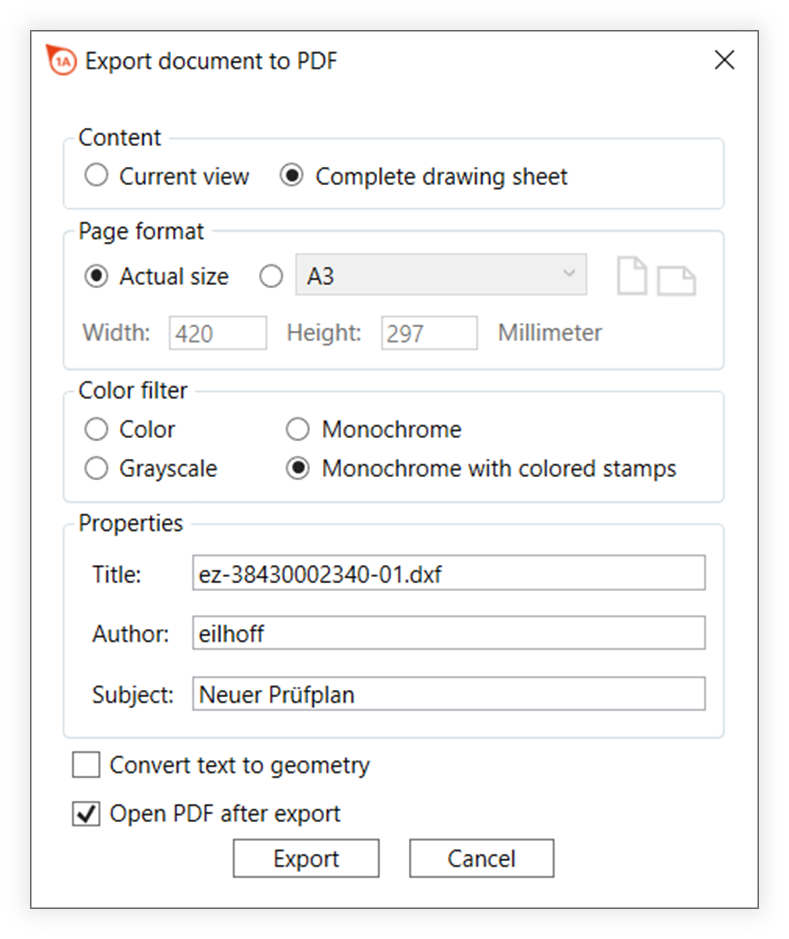Uncheck Open PDF after export

[87, 814]
